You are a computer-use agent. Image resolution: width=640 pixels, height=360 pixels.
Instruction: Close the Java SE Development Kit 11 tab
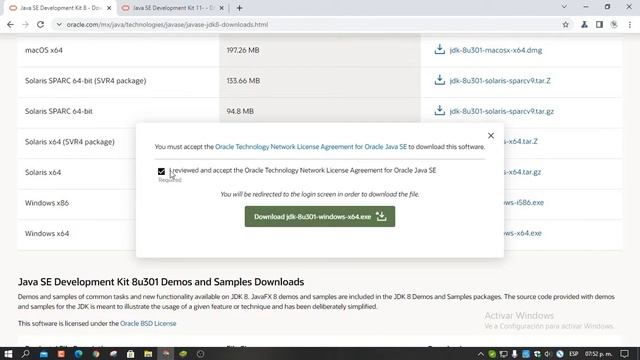pyautogui.click(x=221, y=8)
